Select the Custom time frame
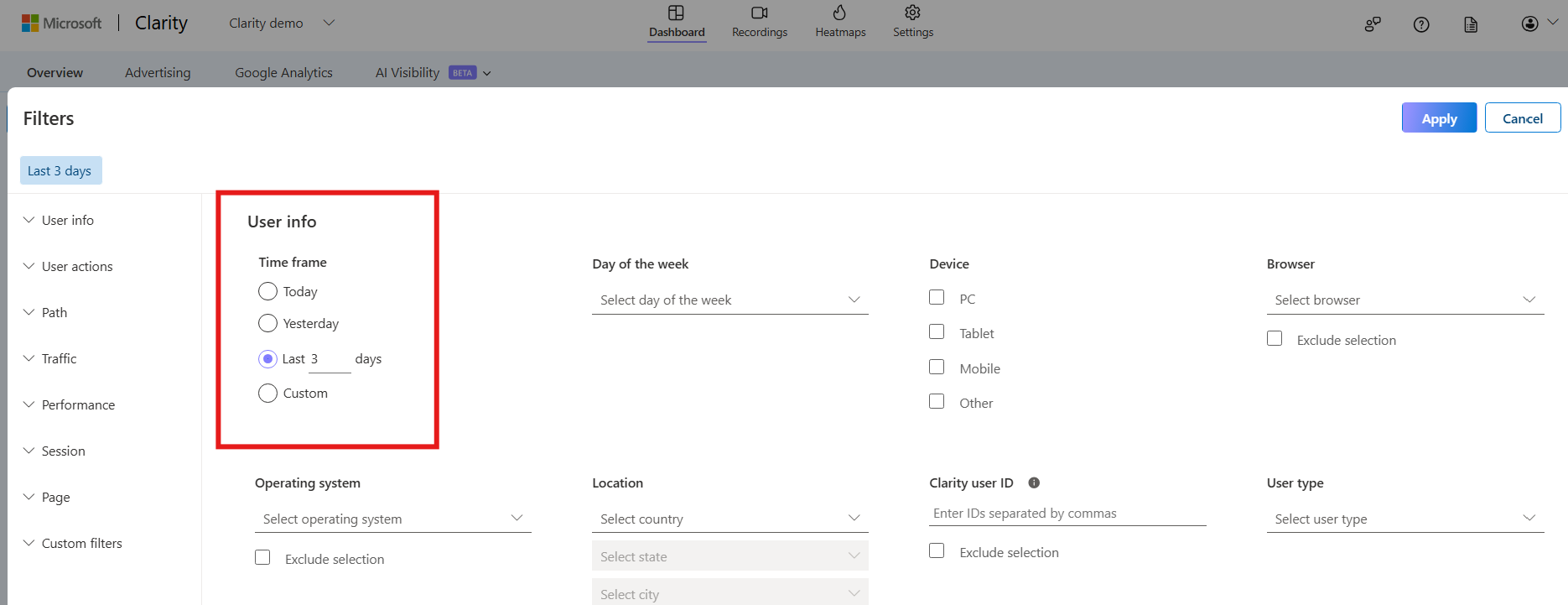Viewport: 1568px width, 605px height. point(267,393)
